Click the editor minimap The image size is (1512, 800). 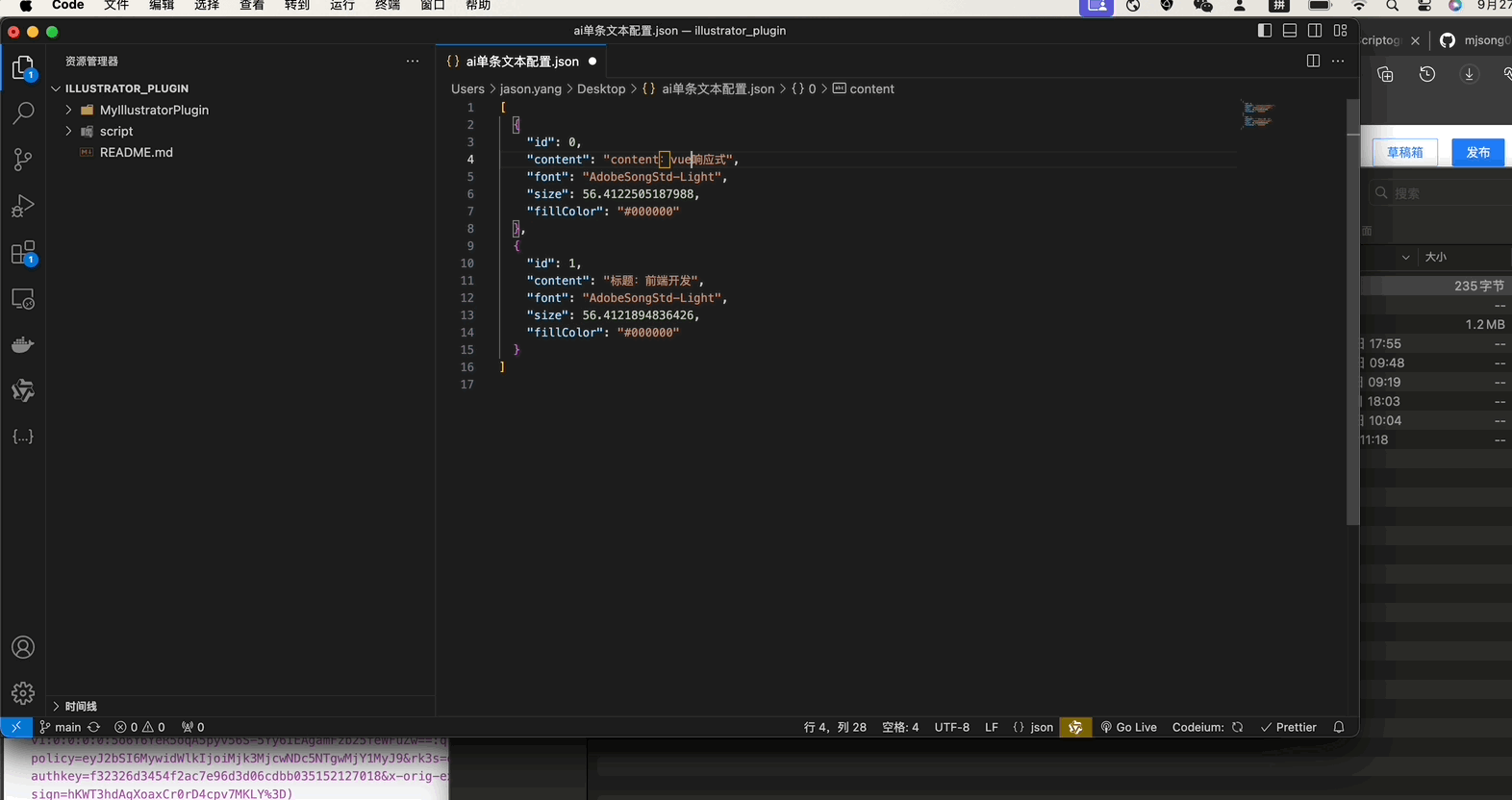point(1258,113)
